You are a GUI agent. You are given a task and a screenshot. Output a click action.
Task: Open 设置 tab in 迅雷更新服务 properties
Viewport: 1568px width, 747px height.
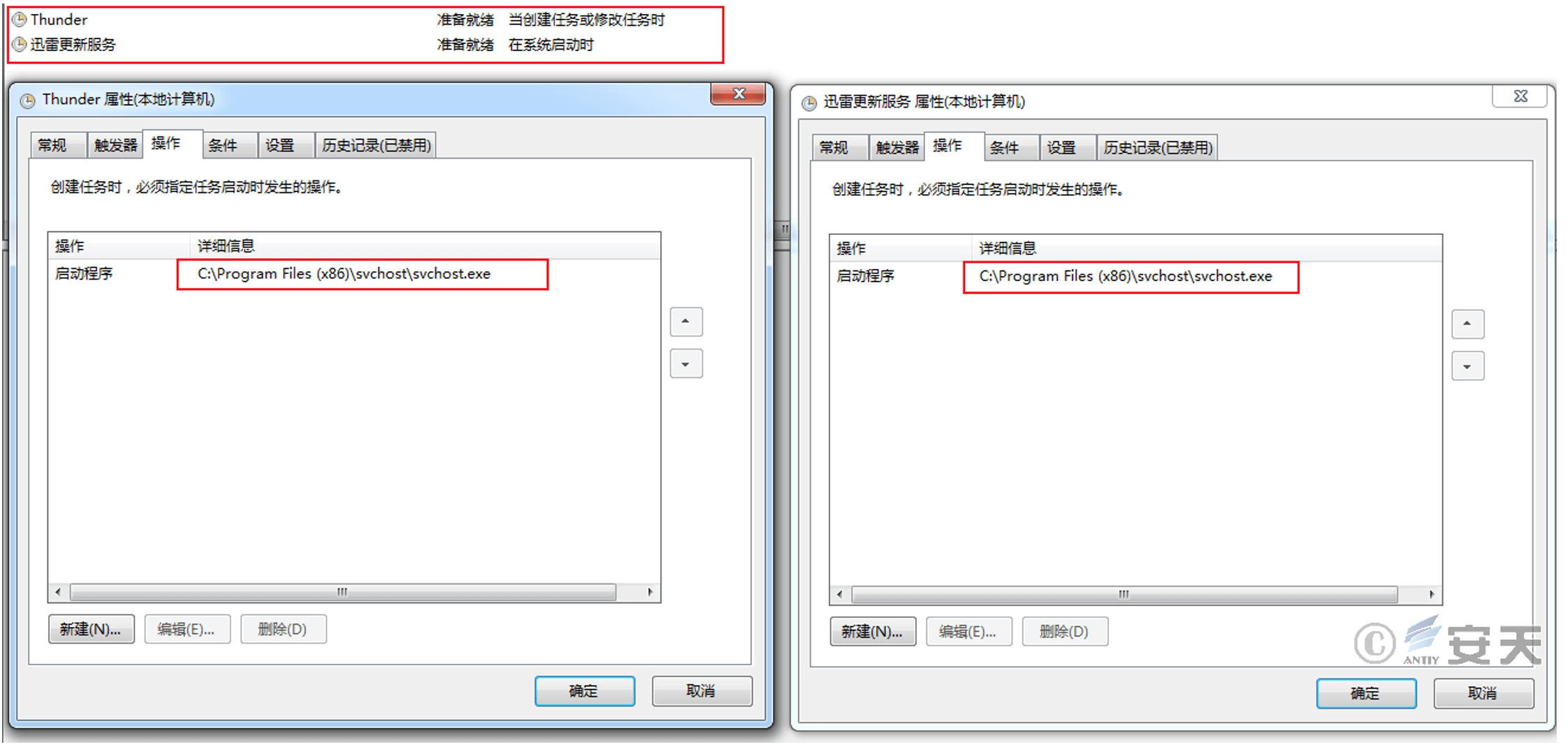(1068, 147)
